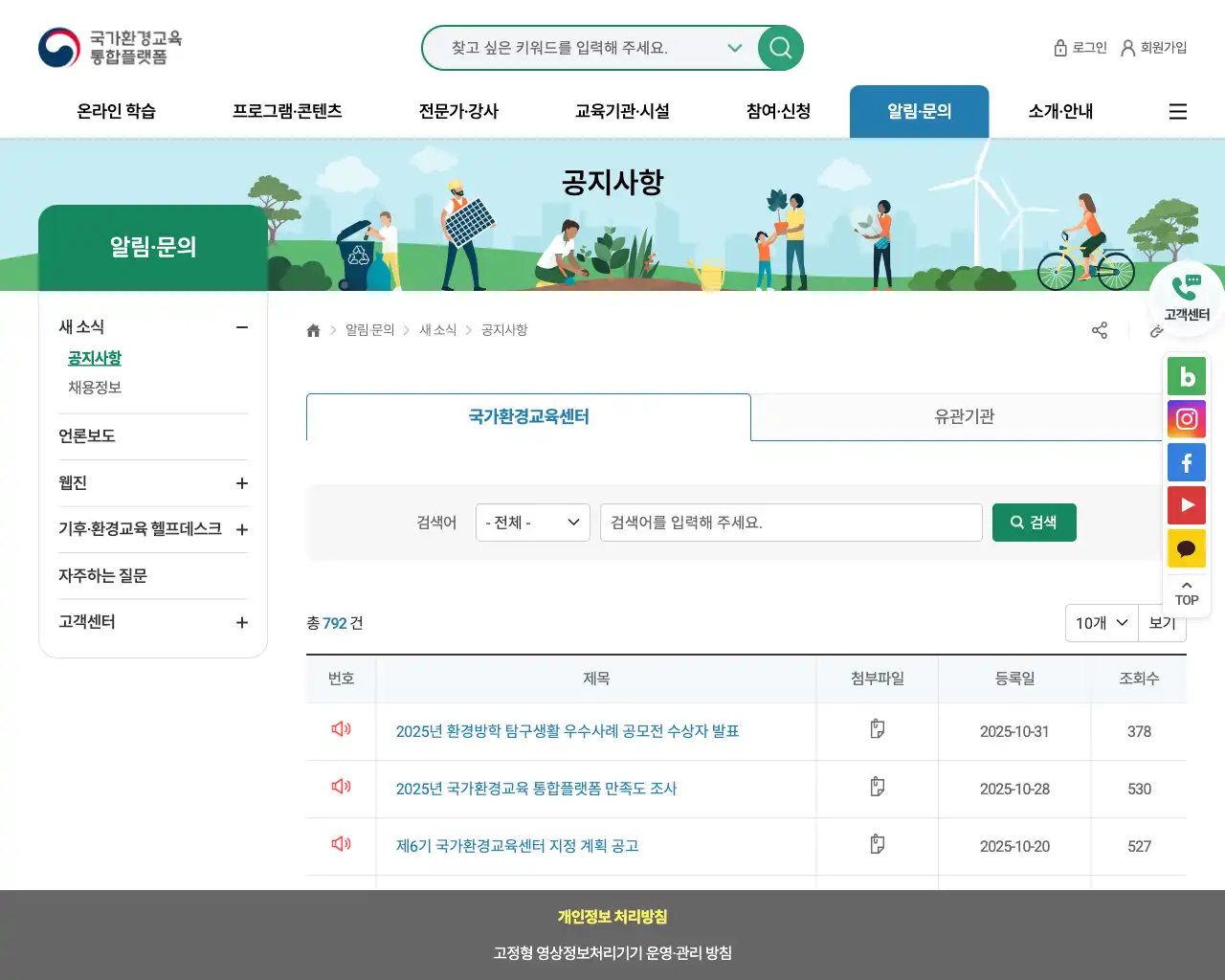Click the share icon above the notice list
Viewport: 1225px width, 980px height.
click(1100, 330)
